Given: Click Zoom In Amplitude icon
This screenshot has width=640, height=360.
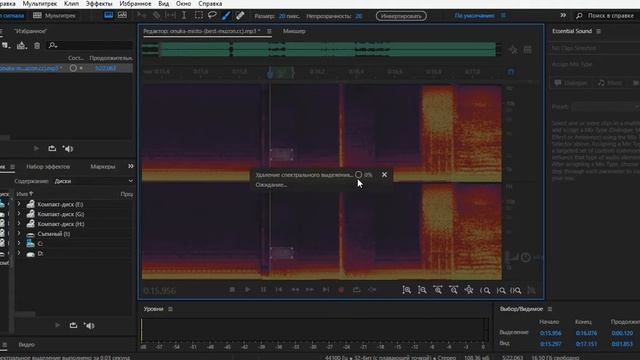Looking at the screenshot, I should click(x=407, y=290).
